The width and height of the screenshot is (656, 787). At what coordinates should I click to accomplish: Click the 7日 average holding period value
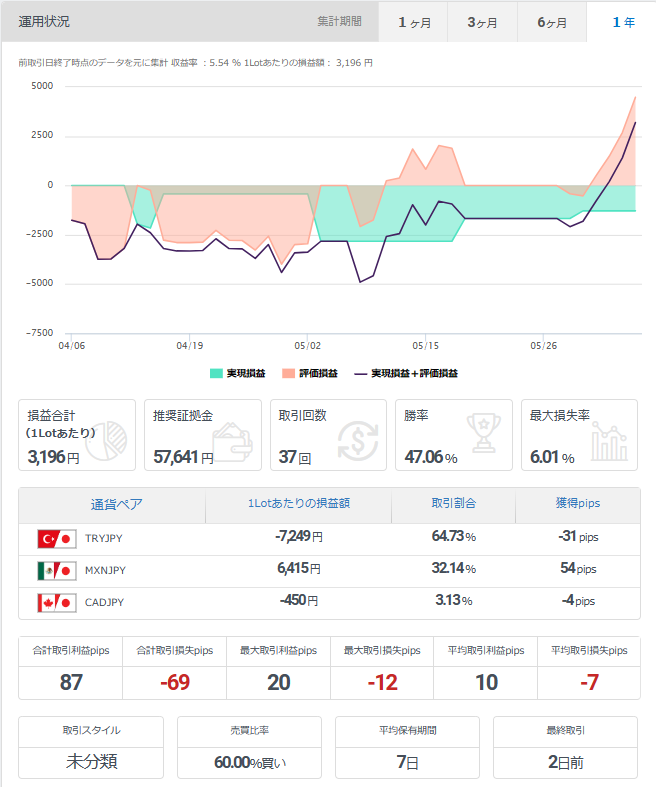pos(407,763)
